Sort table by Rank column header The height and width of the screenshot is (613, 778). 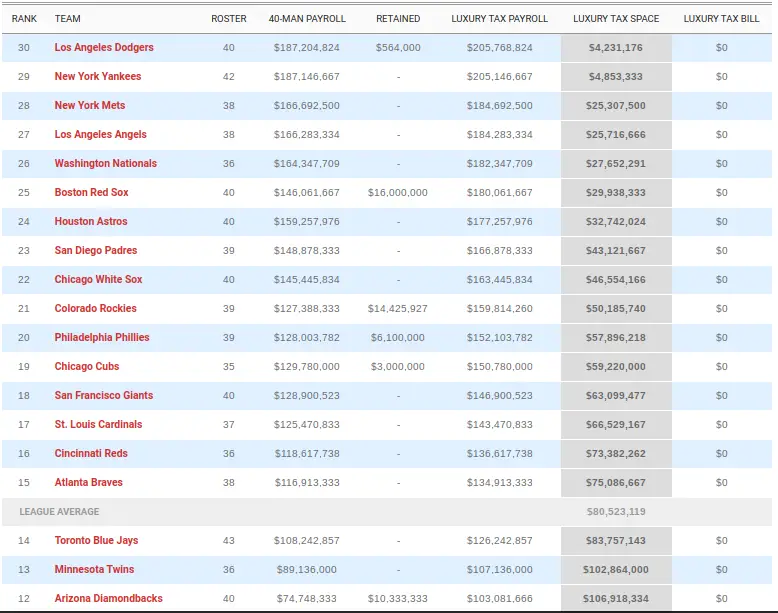tap(24, 19)
